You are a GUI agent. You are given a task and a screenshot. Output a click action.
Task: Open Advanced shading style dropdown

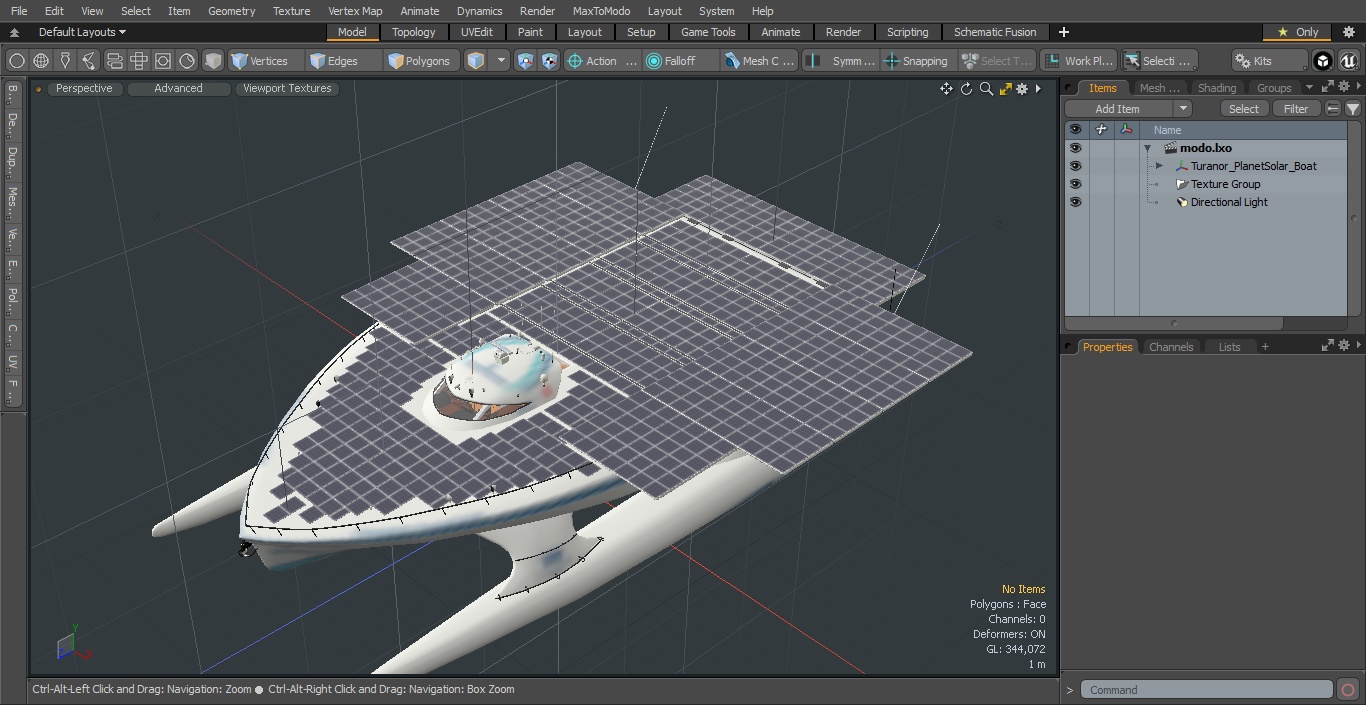178,88
